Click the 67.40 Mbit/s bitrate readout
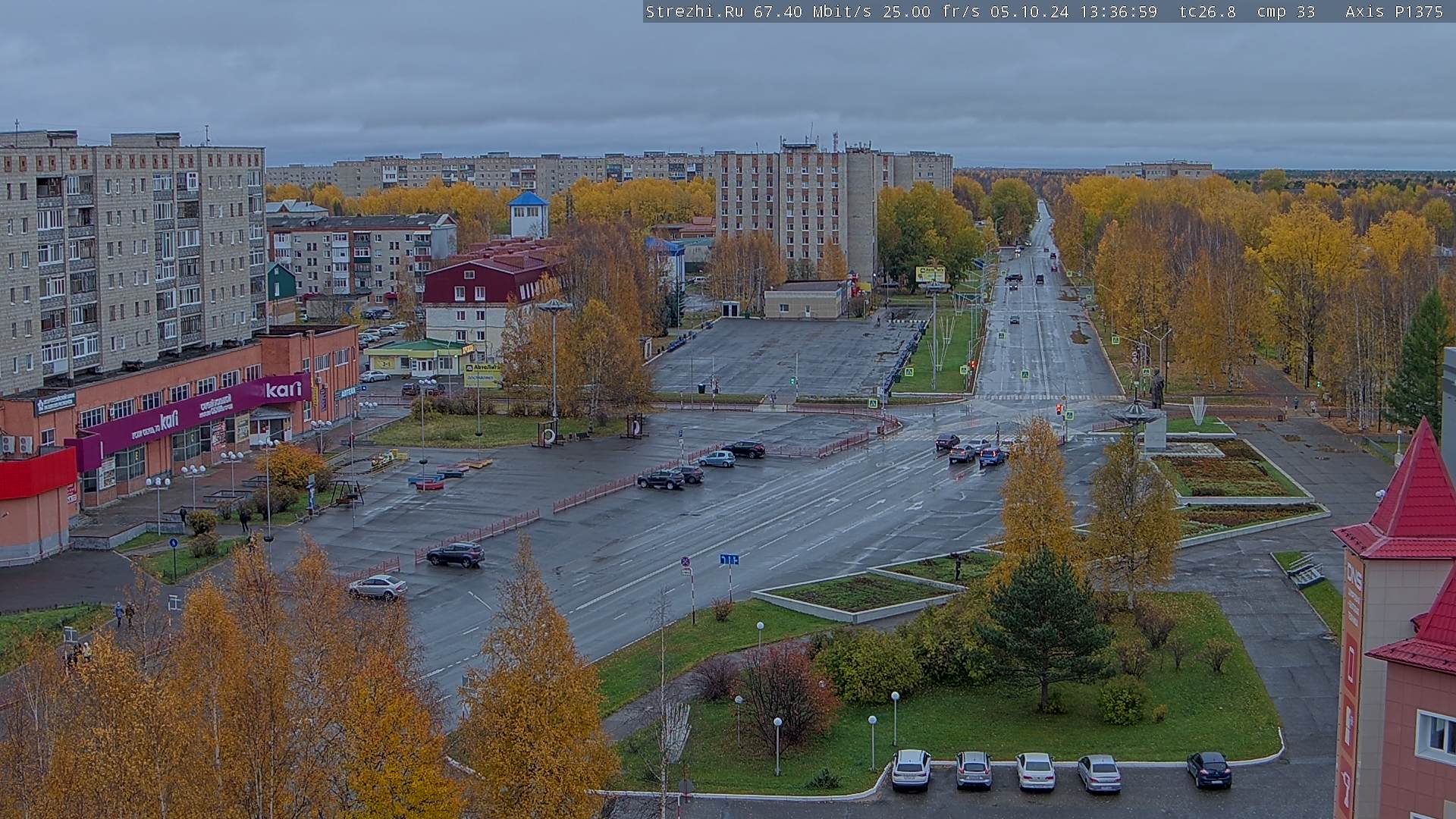The image size is (1456, 819). (812, 11)
